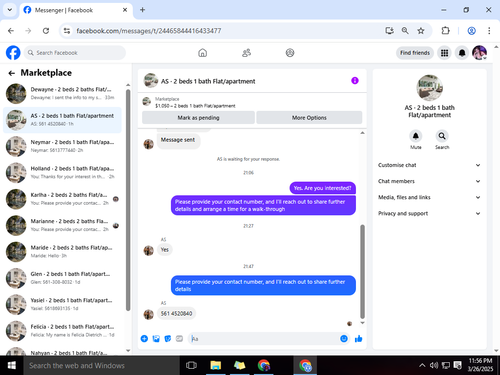Choose a GIF in the composer
The image size is (500, 375).
tap(179, 339)
